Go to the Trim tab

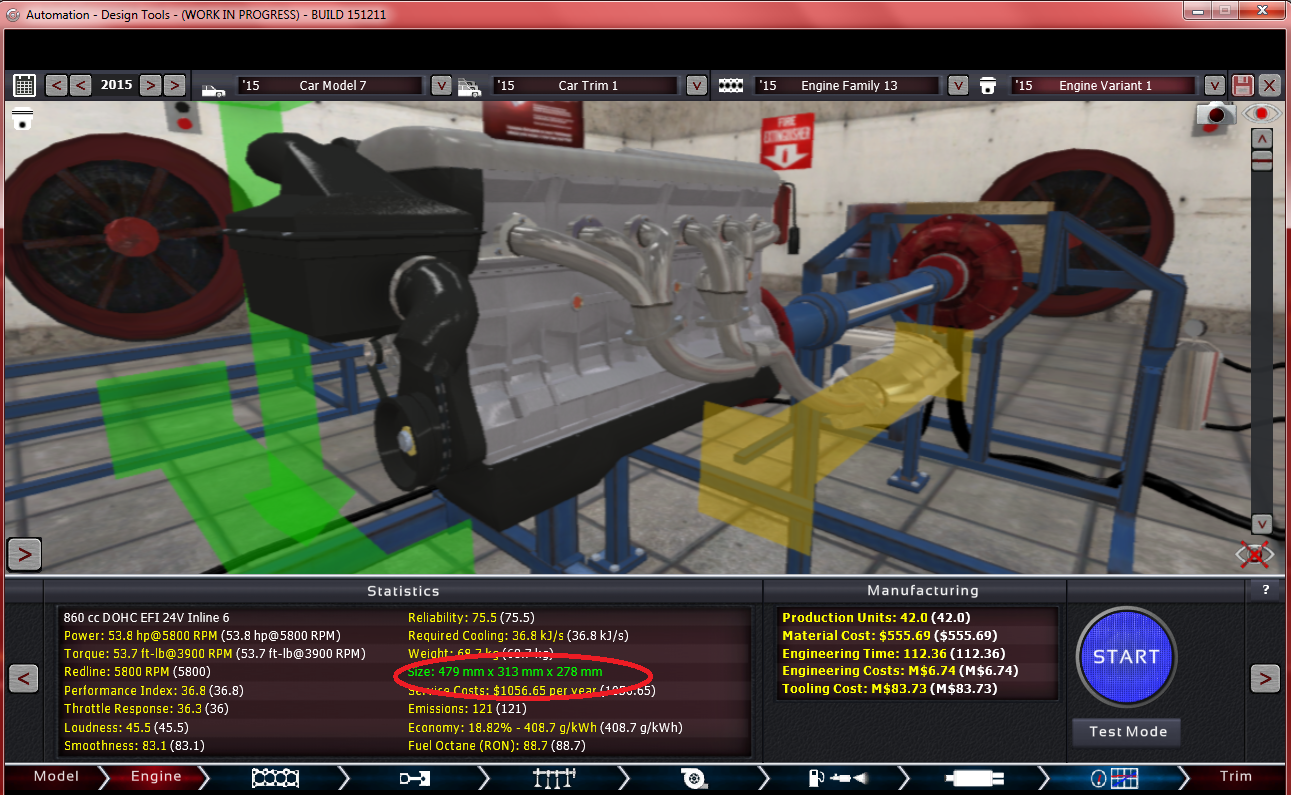(1235, 777)
